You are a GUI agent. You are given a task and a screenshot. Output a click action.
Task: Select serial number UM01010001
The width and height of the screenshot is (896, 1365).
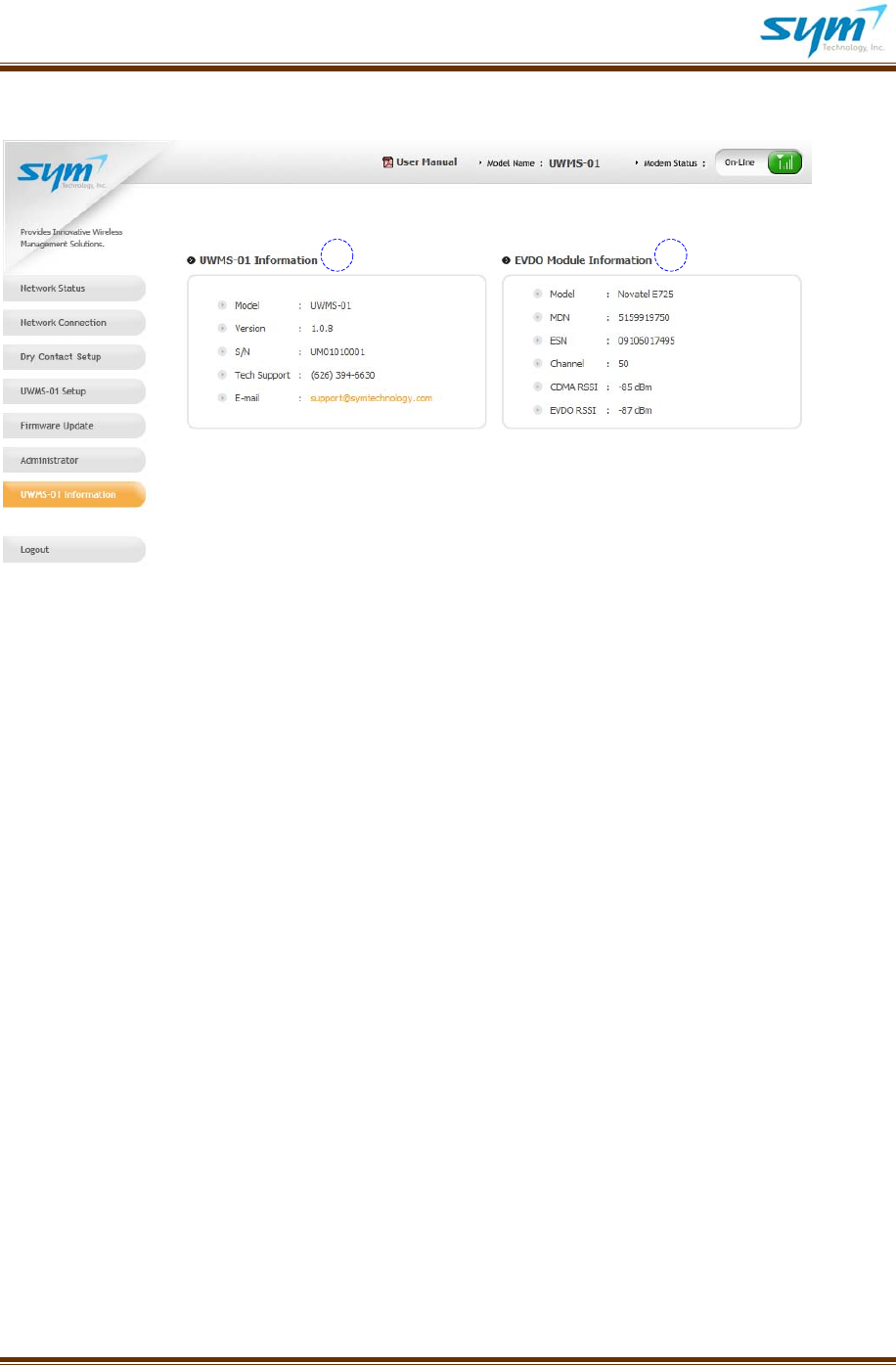337,351
